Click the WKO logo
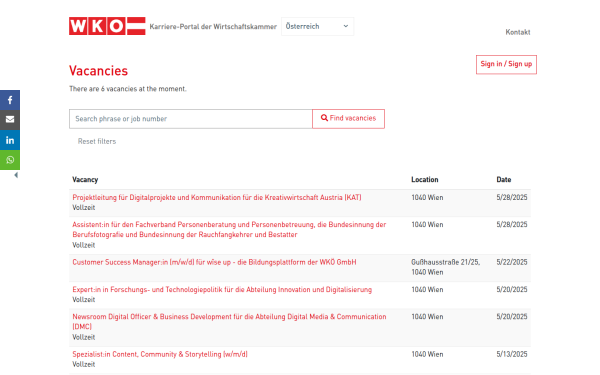600x375 pixels. pos(107,26)
